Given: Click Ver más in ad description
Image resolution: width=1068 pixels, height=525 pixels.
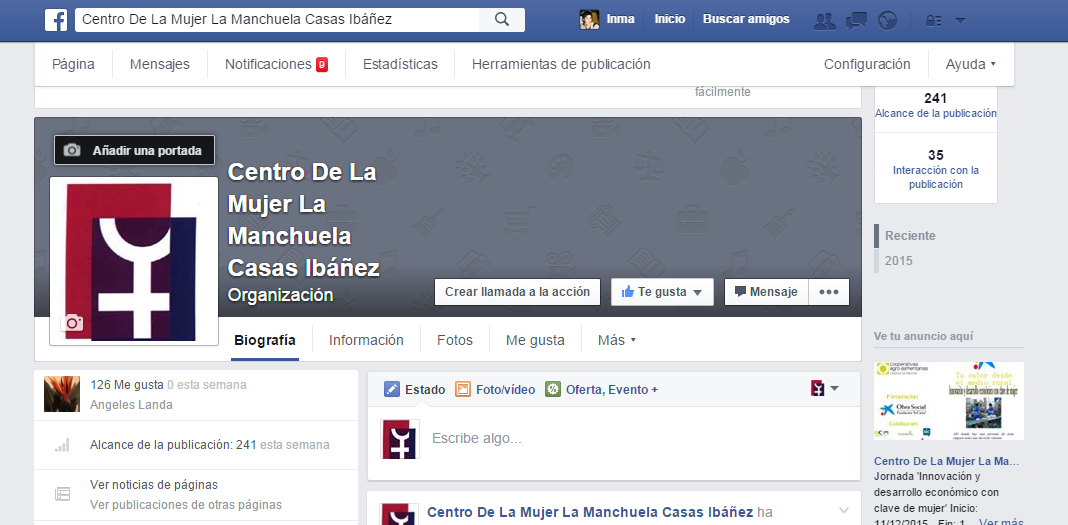Looking at the screenshot, I should tap(1001, 522).
